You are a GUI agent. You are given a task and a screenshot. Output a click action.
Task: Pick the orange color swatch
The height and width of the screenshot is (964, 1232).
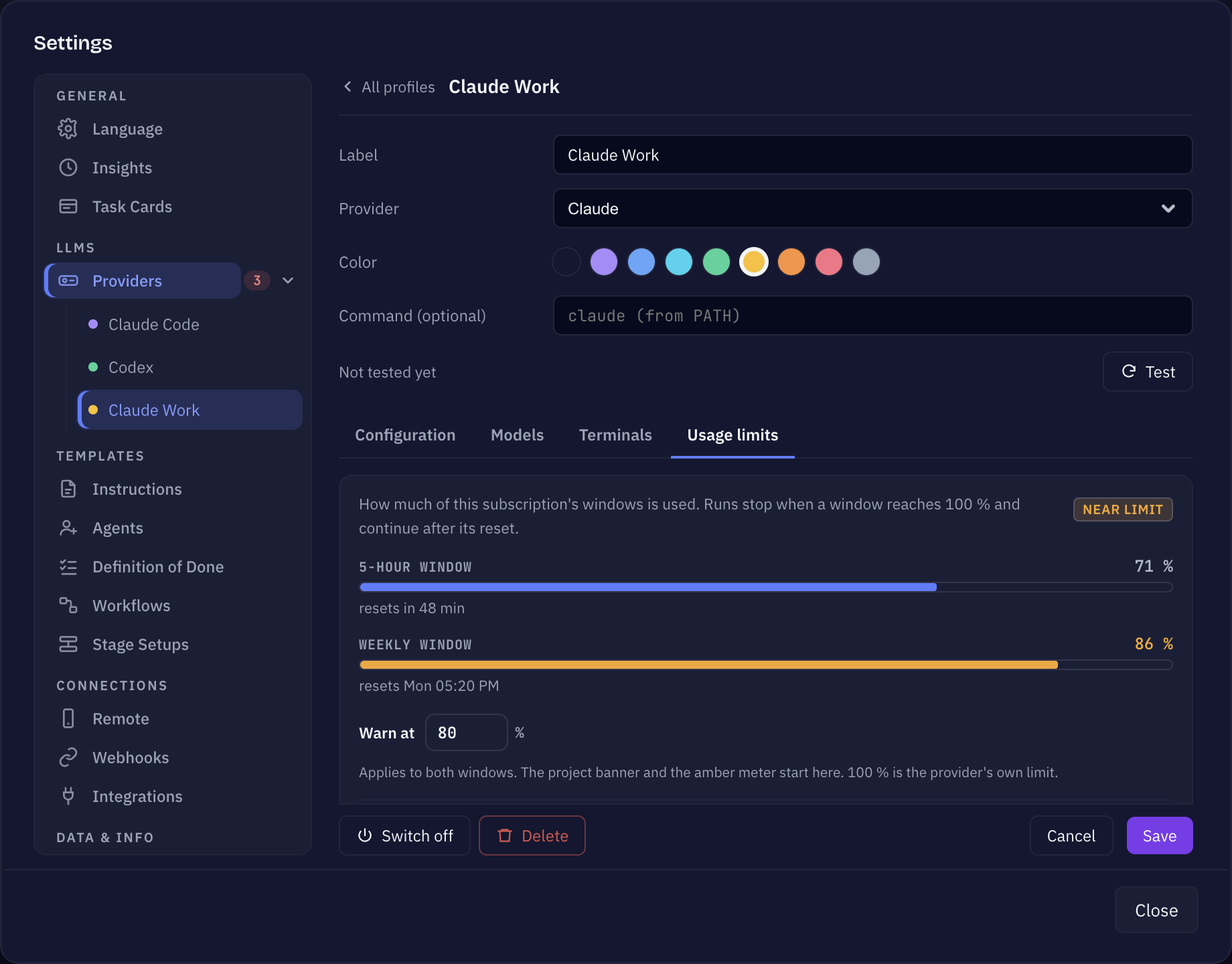pyautogui.click(x=791, y=262)
